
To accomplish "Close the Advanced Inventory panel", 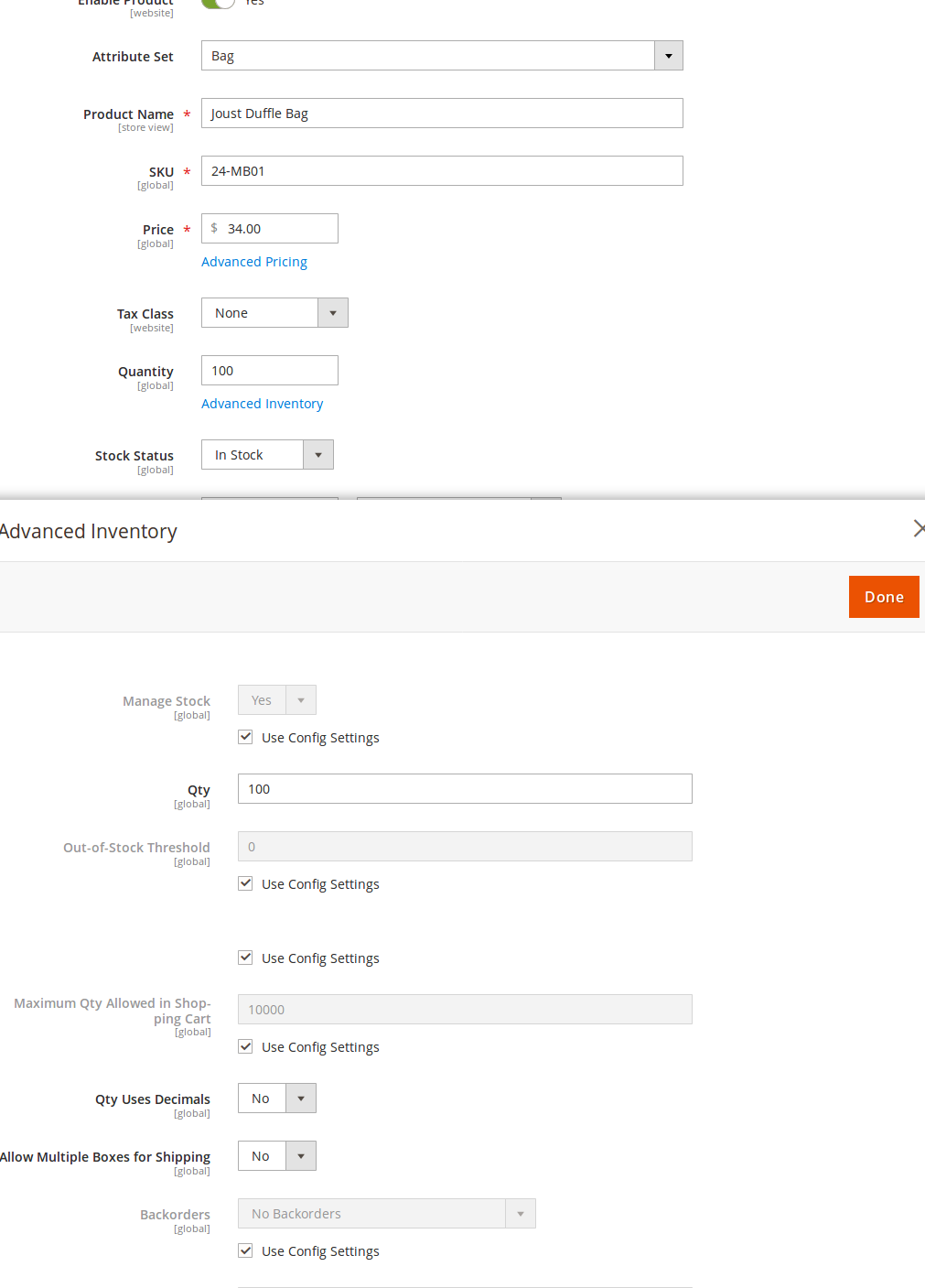I will click(919, 529).
